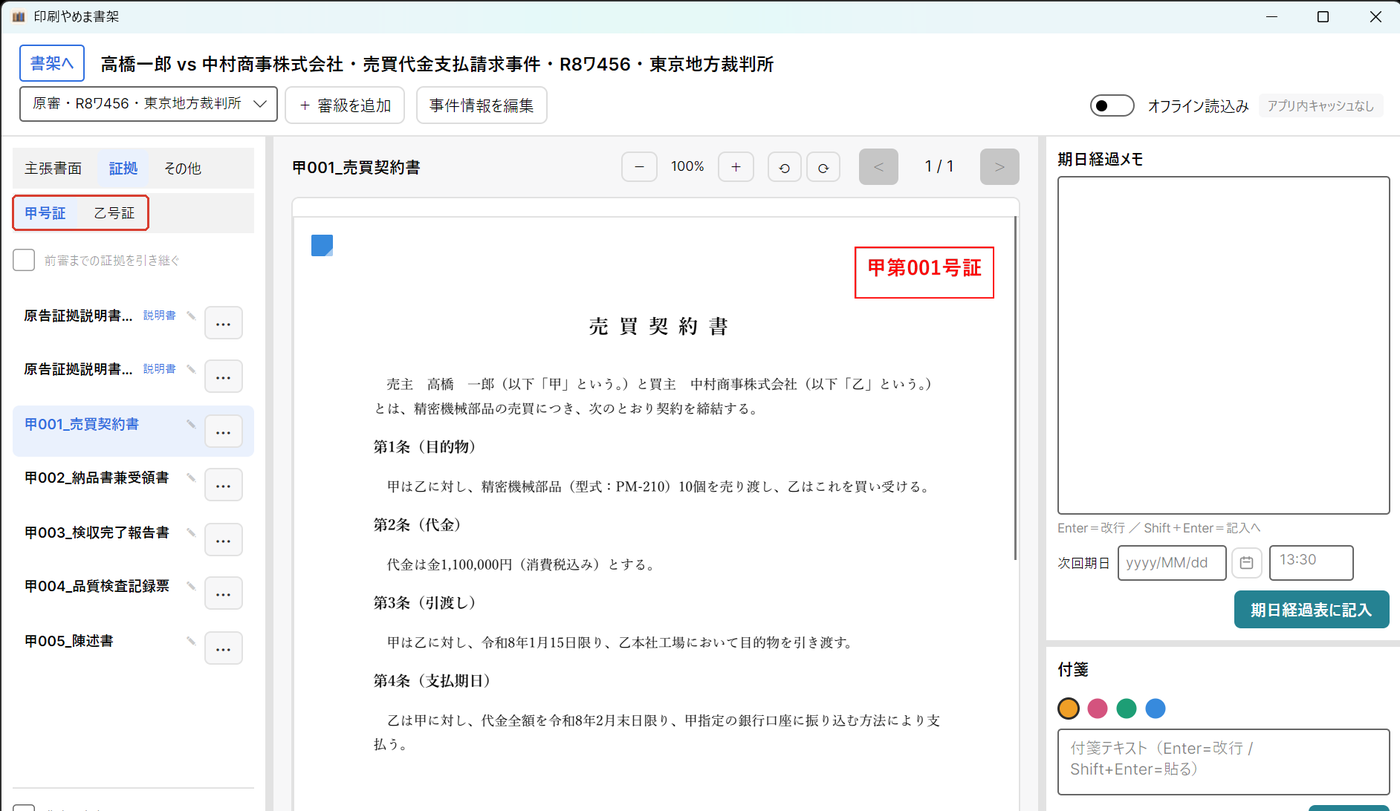This screenshot has width=1400, height=811.
Task: Click the document viewer vertical scrollbar
Action: pos(1016,388)
